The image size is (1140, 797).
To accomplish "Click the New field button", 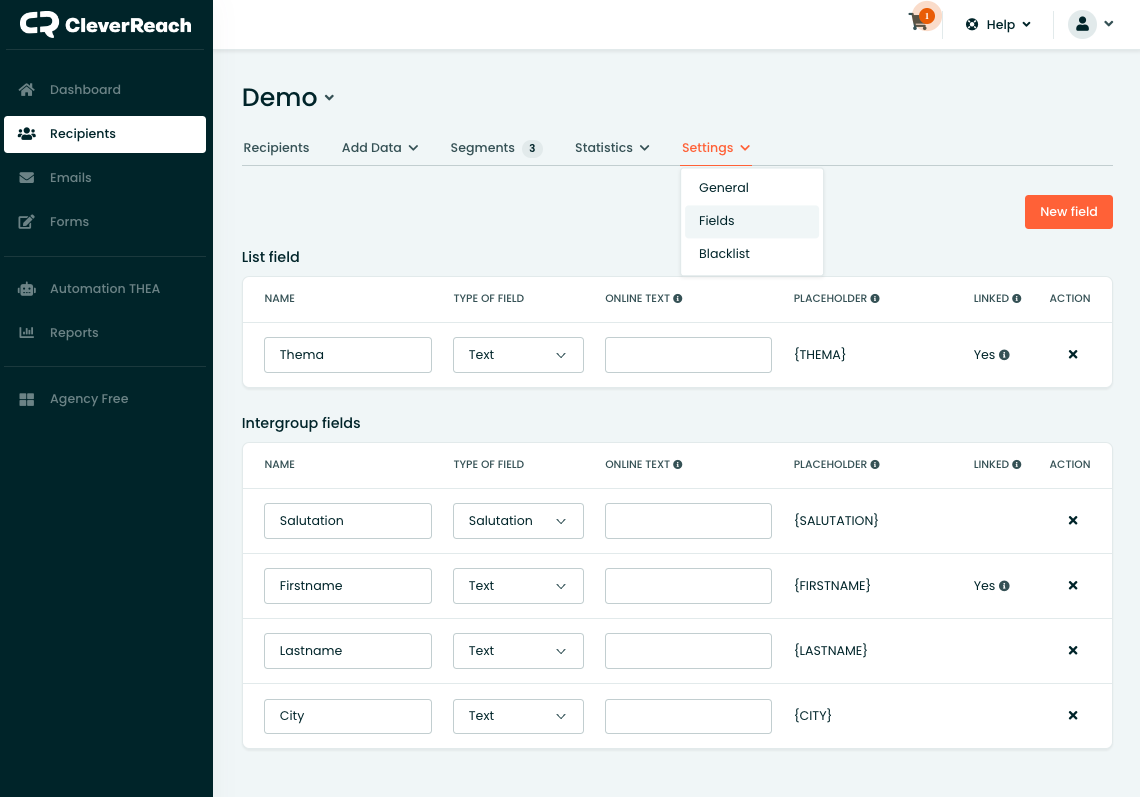I will tap(1068, 212).
